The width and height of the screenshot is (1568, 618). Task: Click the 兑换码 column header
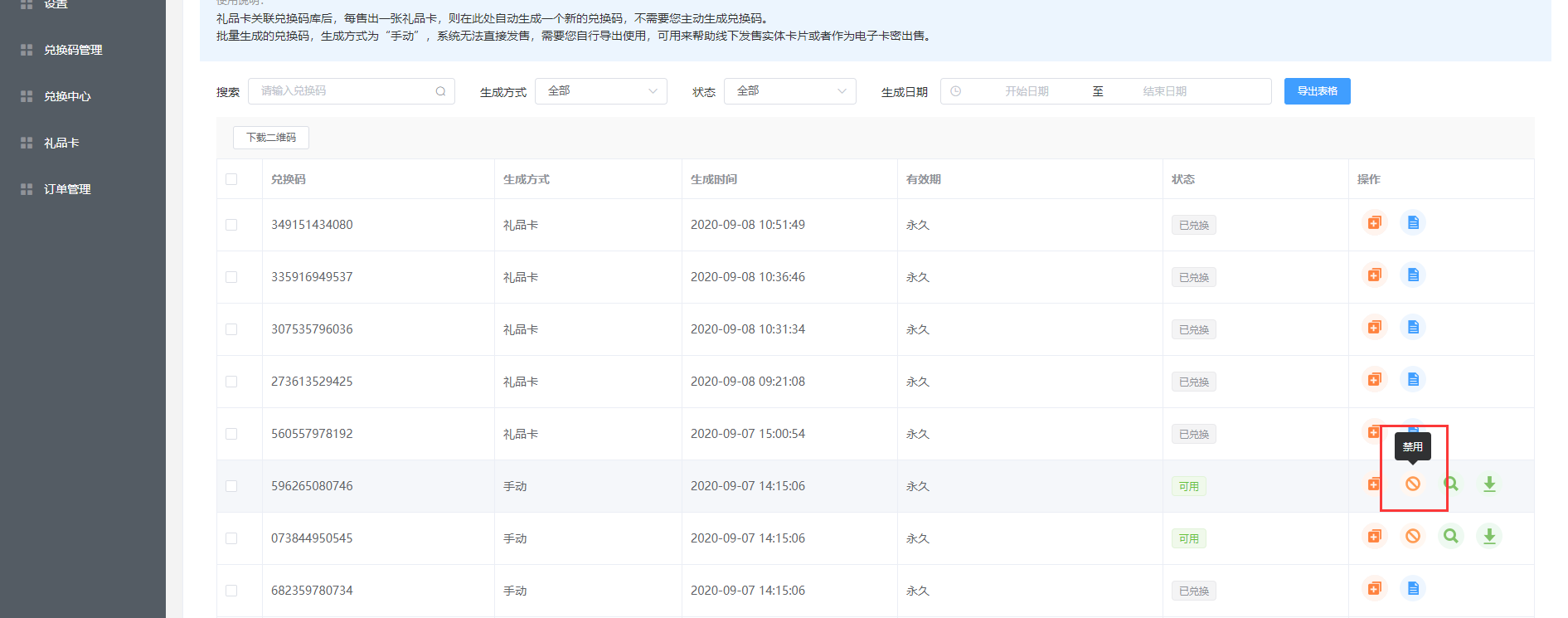click(x=288, y=179)
